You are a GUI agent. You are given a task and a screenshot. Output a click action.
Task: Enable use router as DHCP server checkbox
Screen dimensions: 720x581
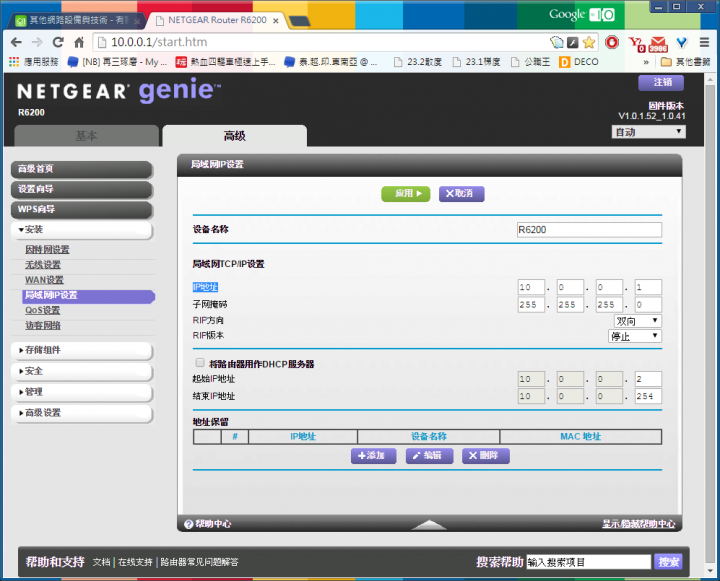(200, 363)
